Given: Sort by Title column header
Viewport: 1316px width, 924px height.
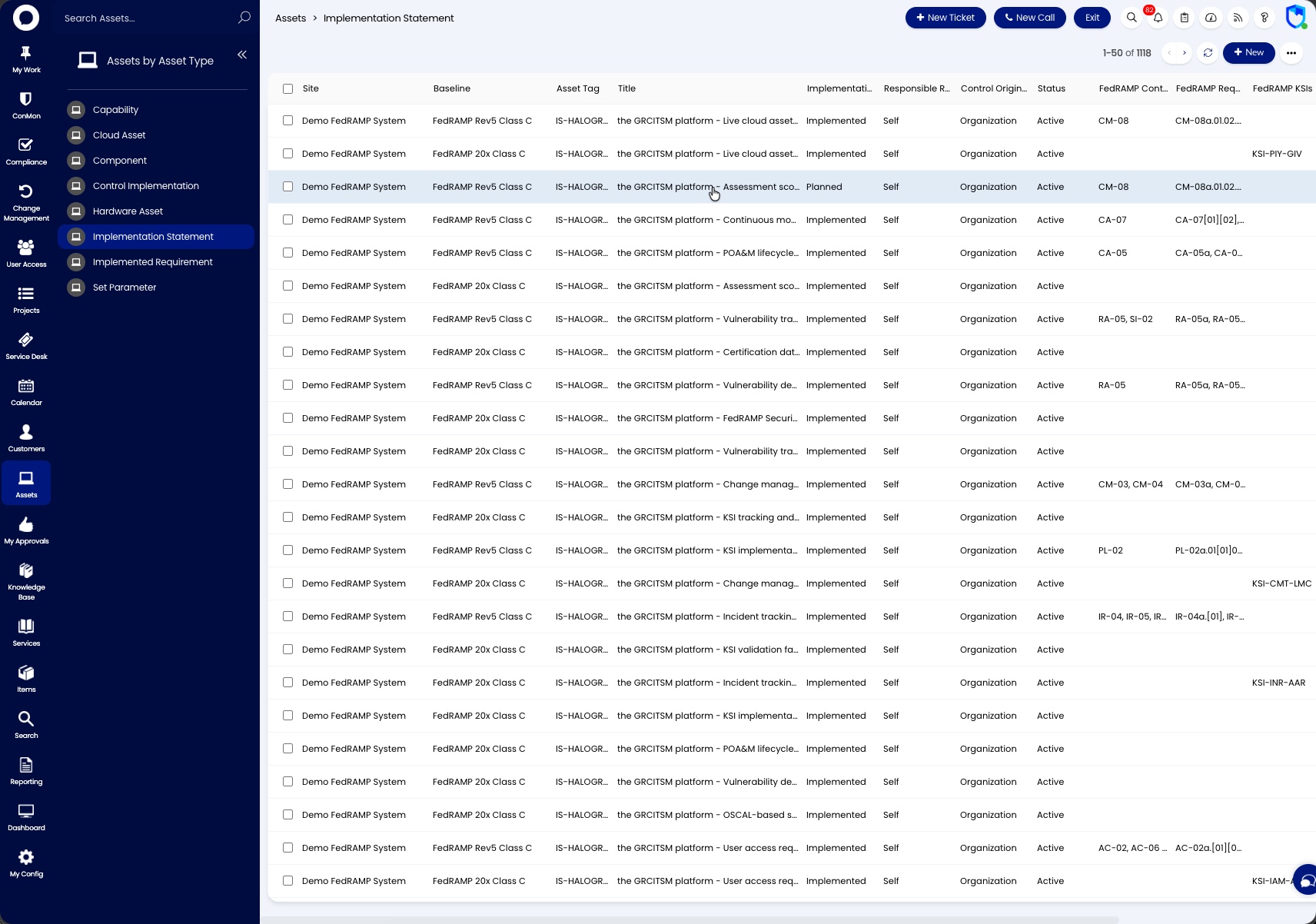Looking at the screenshot, I should pos(626,88).
